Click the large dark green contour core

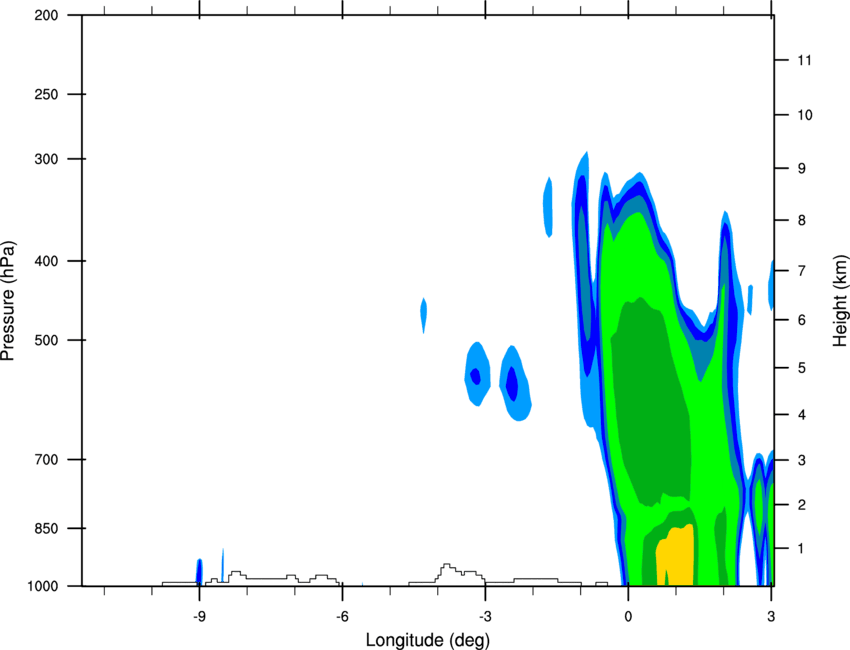click(650, 401)
